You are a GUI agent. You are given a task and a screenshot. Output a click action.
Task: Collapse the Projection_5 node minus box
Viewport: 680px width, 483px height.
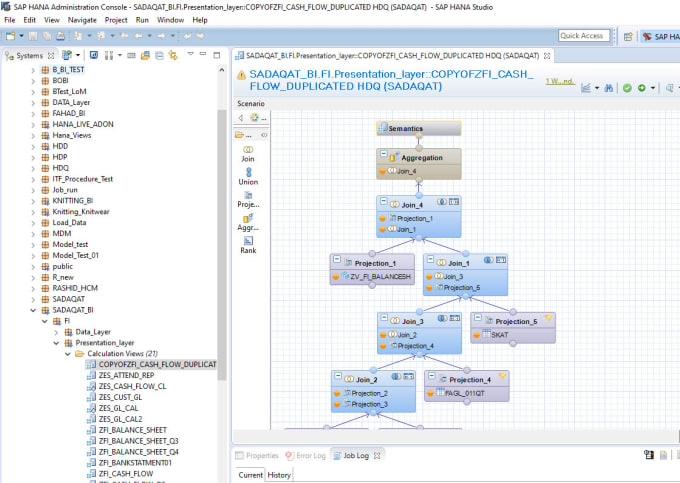(x=477, y=318)
